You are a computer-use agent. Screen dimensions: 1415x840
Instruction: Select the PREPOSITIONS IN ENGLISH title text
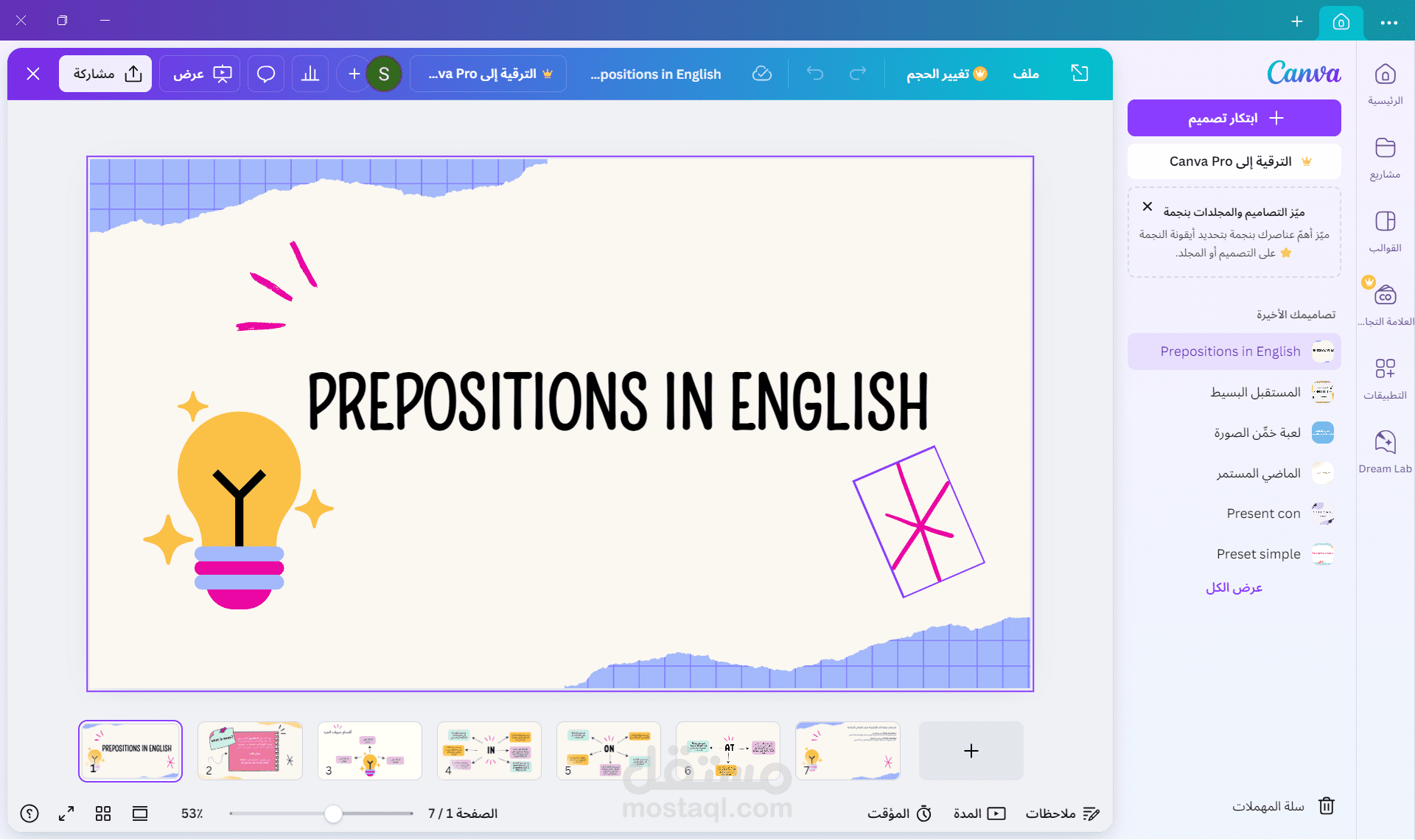coord(618,401)
